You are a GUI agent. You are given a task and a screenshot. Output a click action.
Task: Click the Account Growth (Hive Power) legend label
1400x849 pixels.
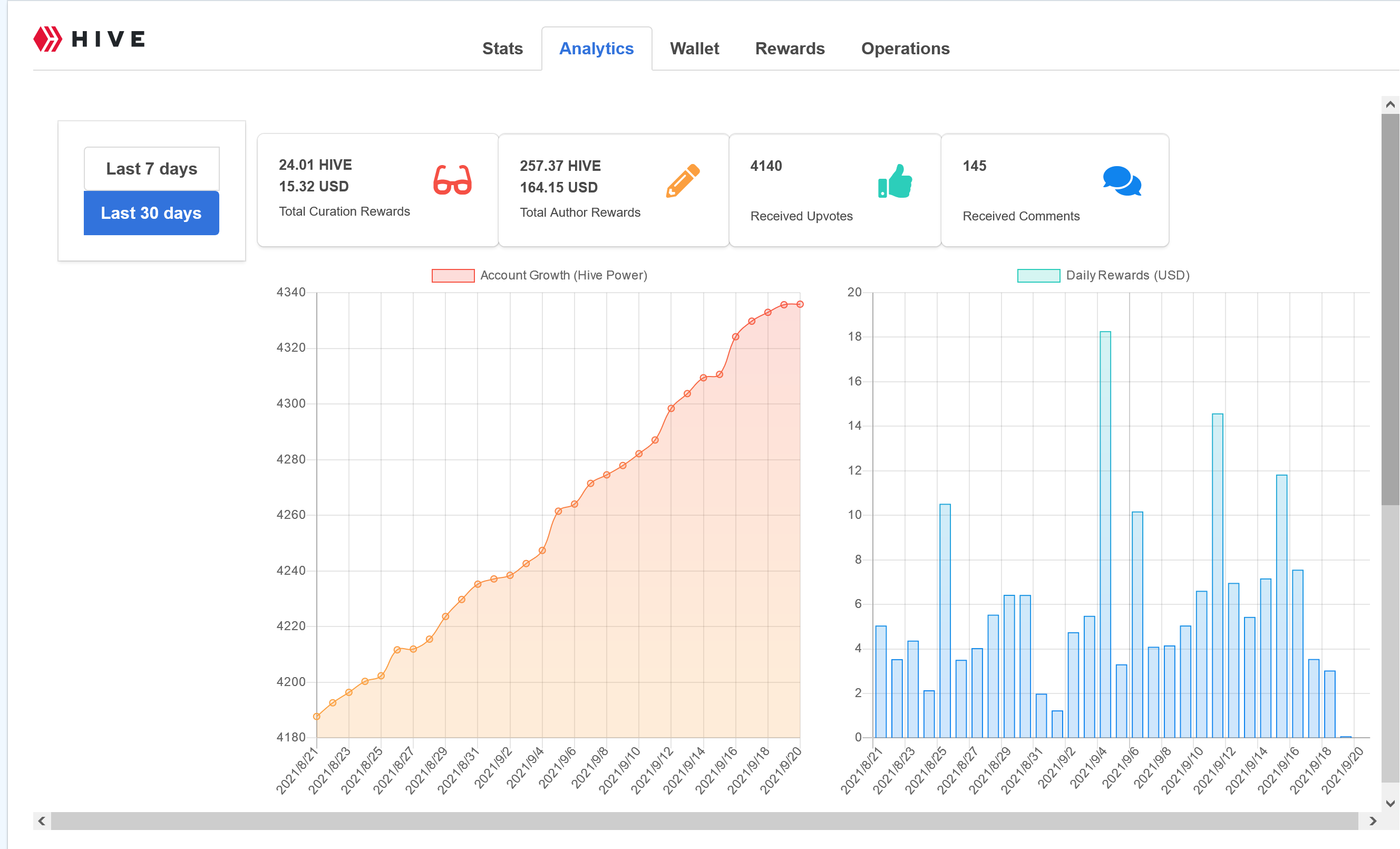coord(563,276)
